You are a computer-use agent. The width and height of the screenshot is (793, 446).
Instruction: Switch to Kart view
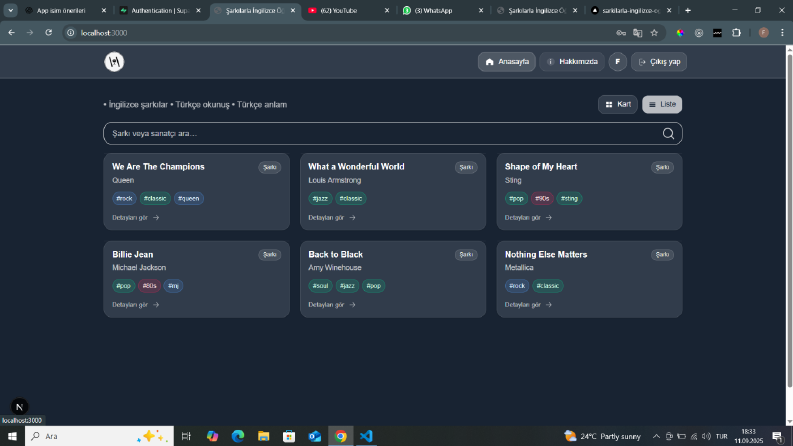click(x=618, y=104)
